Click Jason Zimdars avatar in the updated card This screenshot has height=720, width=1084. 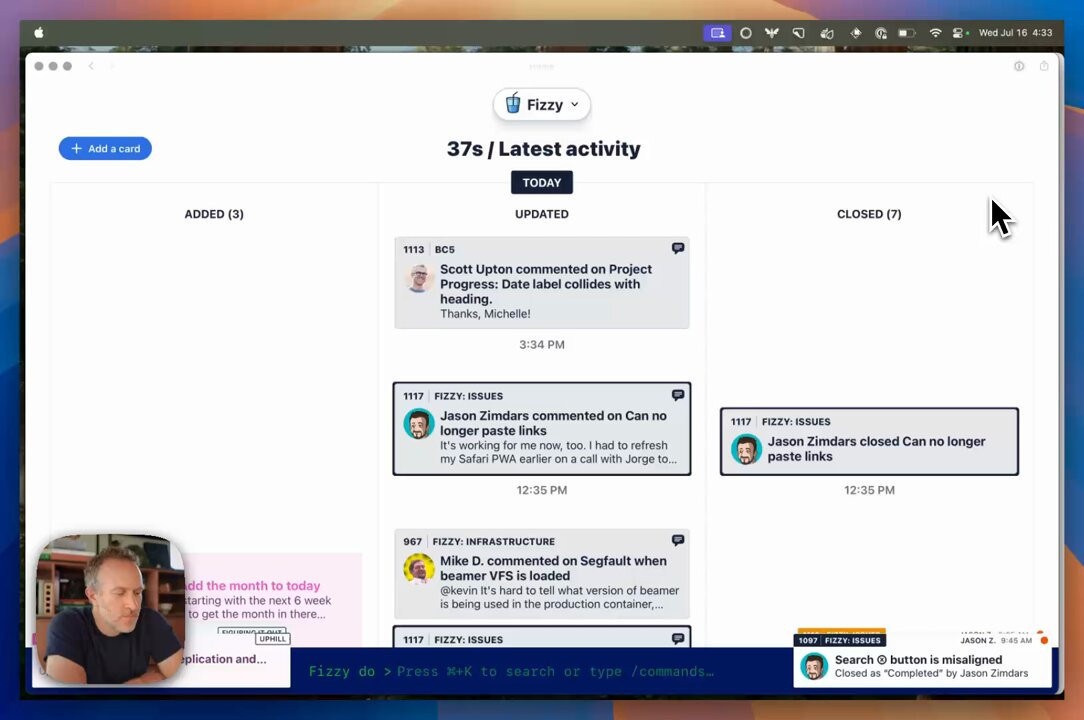click(x=419, y=424)
